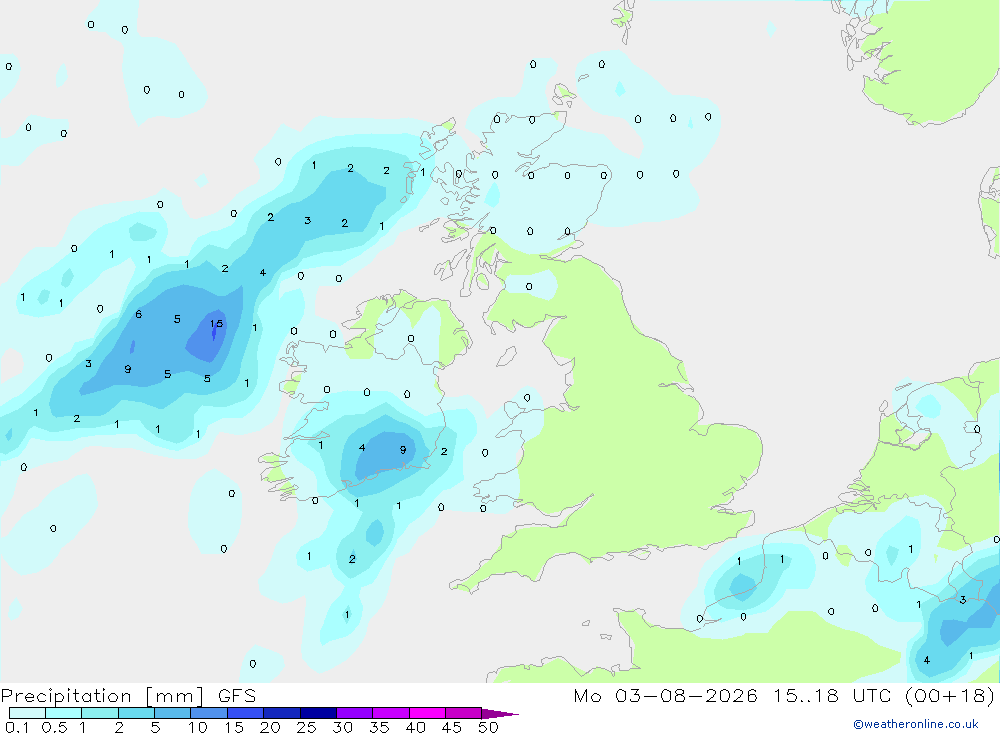Screen dimensions: 1000x733
Task: Click the '25' legend scale label
Action: [x=307, y=727]
